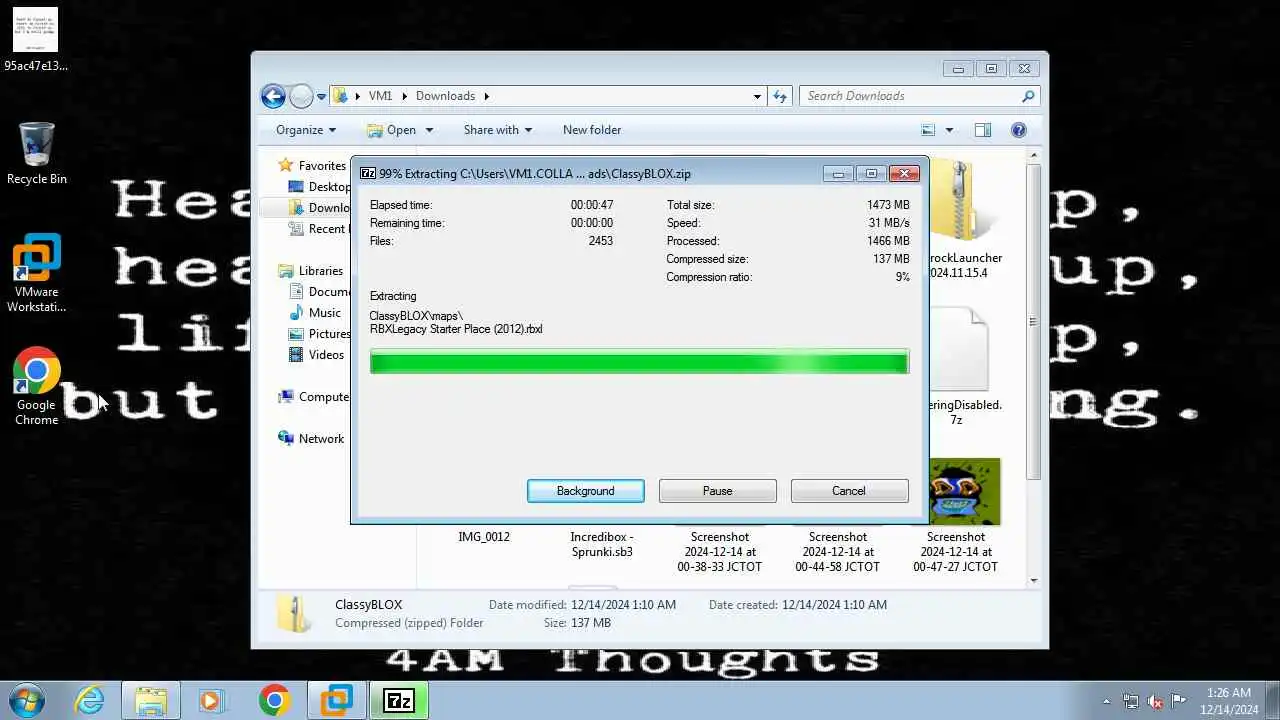Select Screenshot 00-38-33 JCTOT file
The width and height of the screenshot is (1280, 720).
[x=720, y=551]
